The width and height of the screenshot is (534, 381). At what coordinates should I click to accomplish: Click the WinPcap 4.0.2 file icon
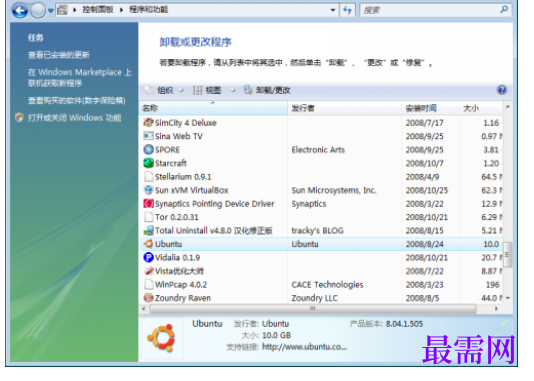(x=148, y=284)
